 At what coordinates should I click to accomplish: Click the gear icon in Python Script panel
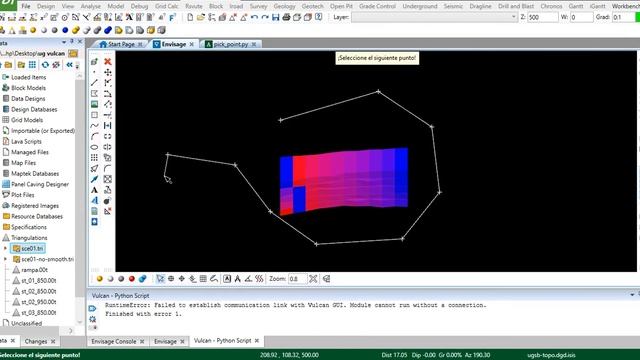point(93,319)
